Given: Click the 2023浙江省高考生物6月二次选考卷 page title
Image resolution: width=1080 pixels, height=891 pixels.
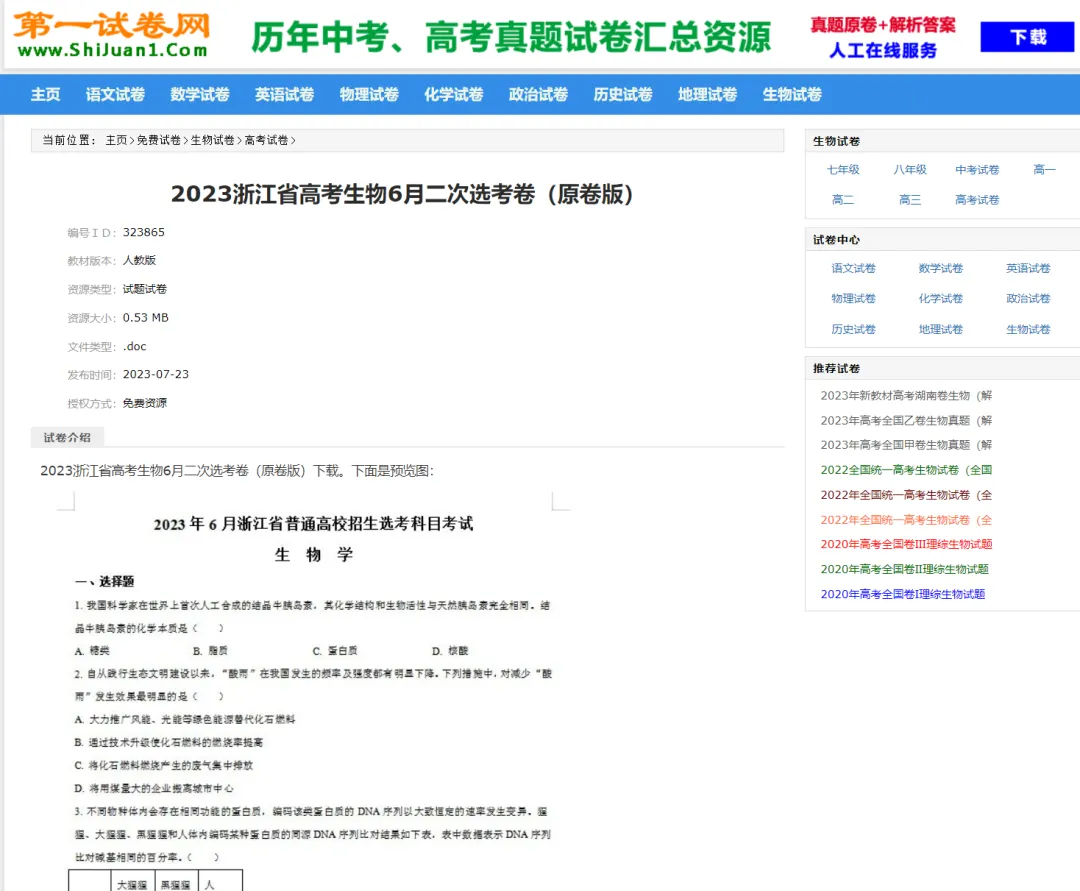Looking at the screenshot, I should [x=402, y=194].
